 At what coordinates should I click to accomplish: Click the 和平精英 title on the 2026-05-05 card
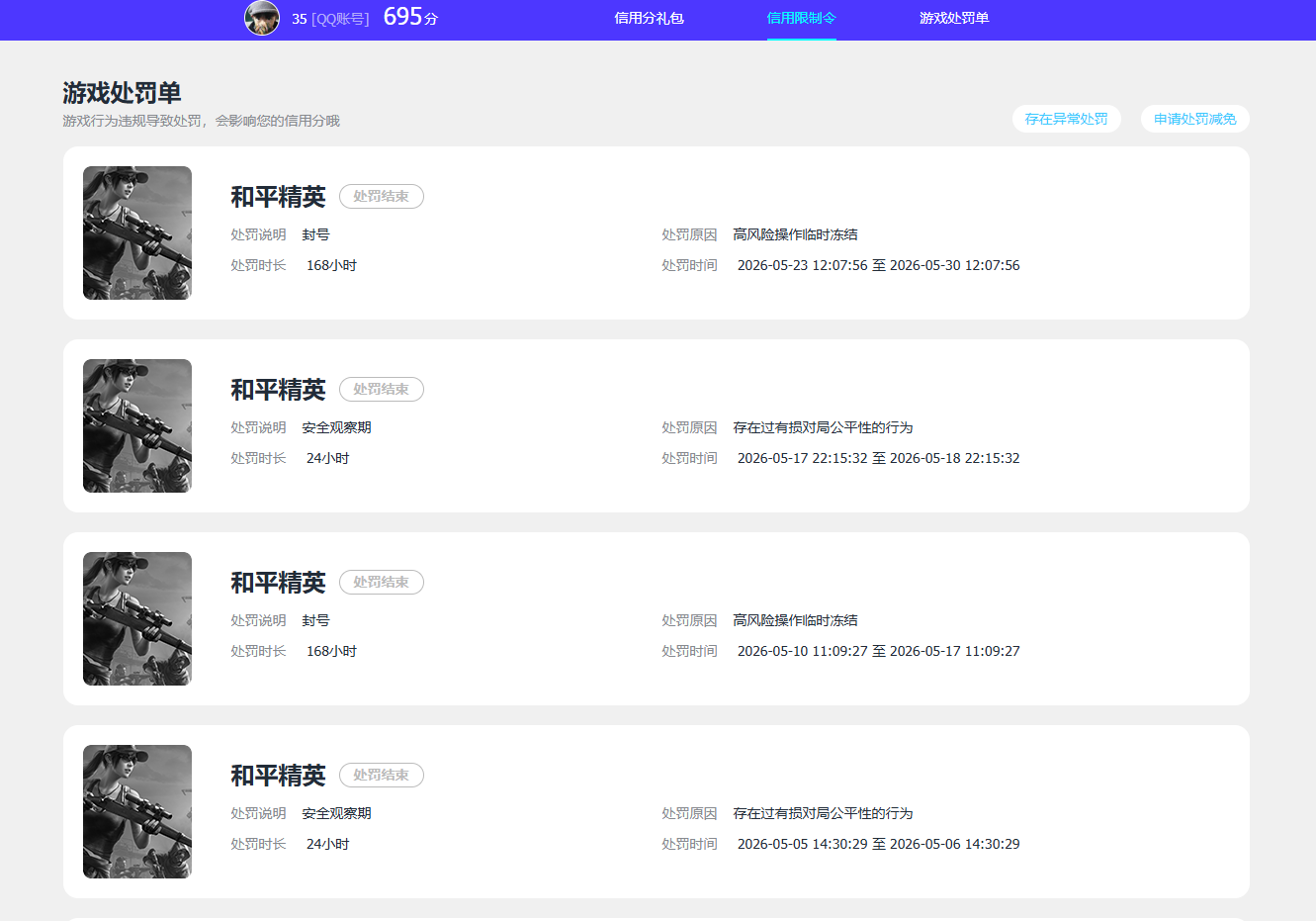[278, 776]
